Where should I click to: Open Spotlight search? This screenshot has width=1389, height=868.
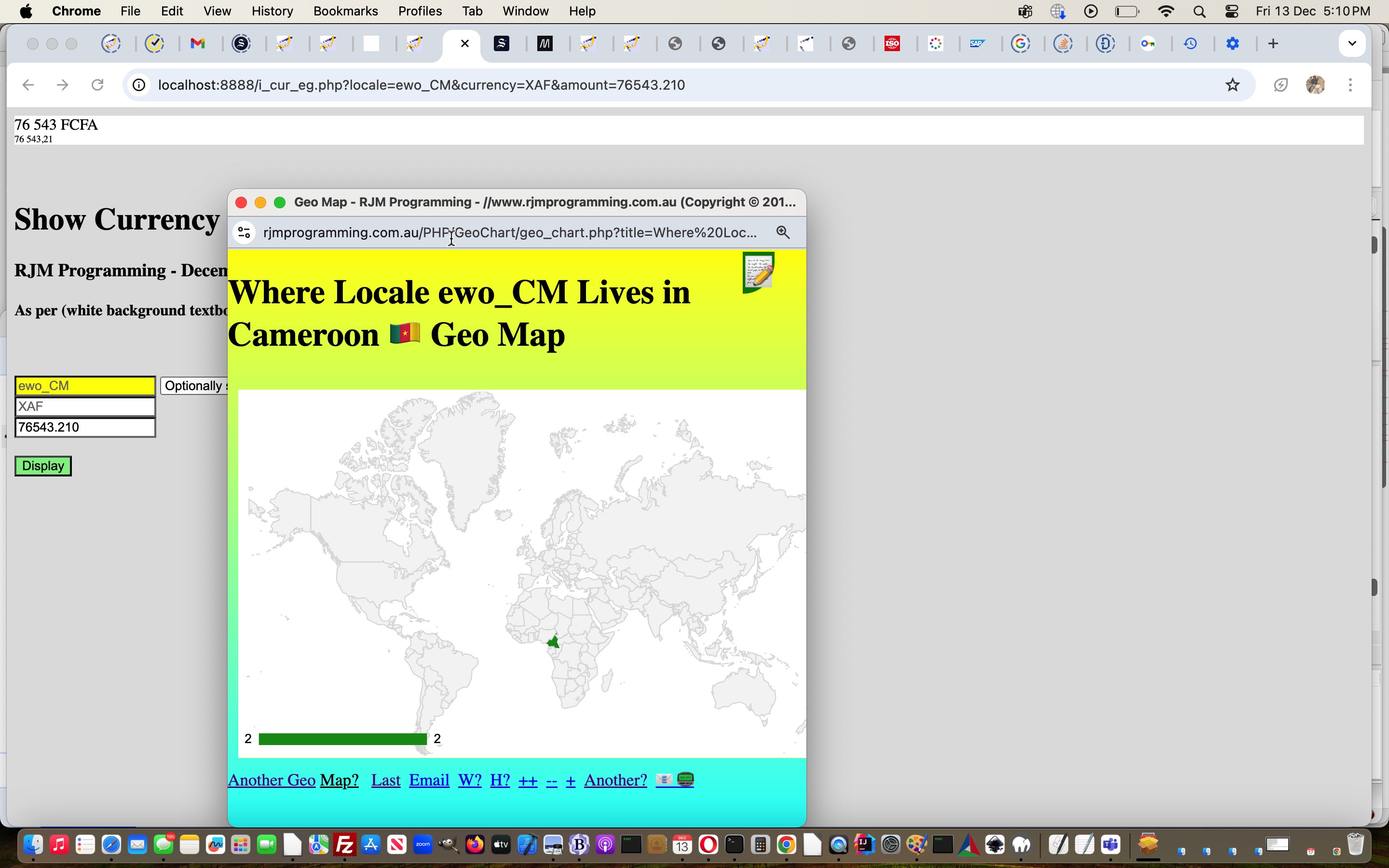tap(1199, 11)
